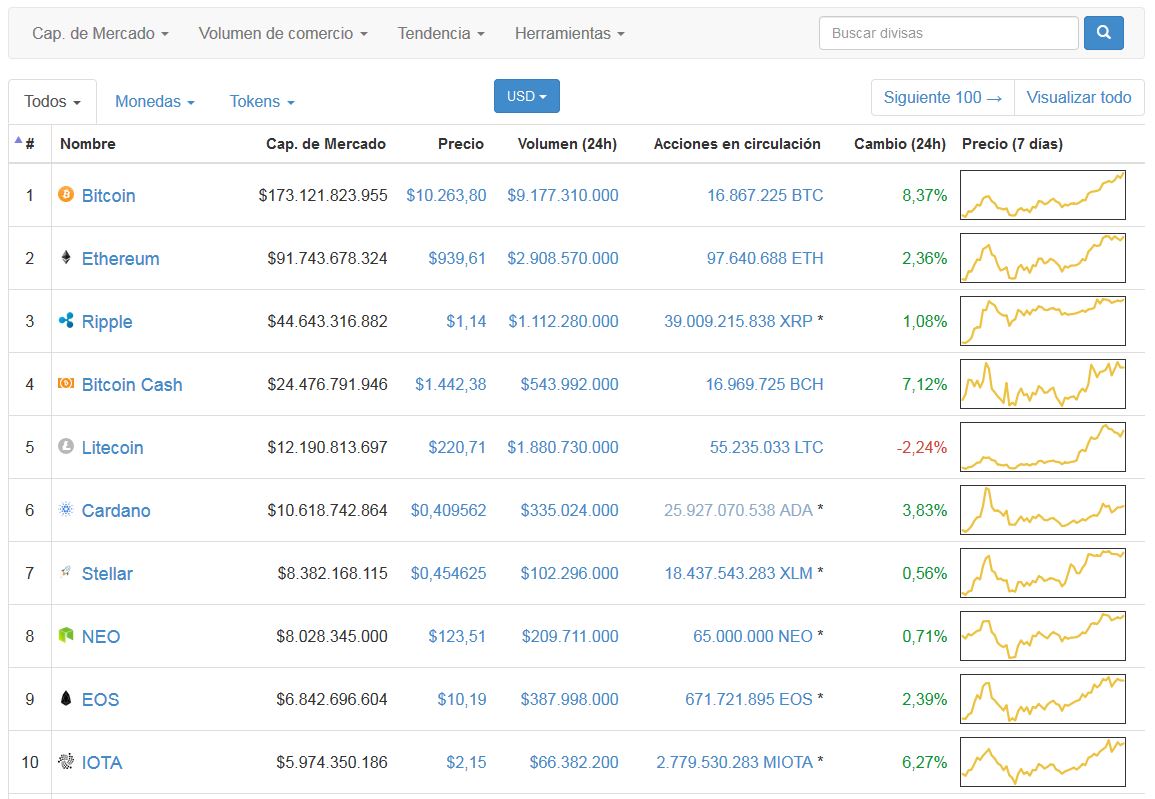
Task: Open the Tendencia dropdown
Action: click(x=441, y=34)
